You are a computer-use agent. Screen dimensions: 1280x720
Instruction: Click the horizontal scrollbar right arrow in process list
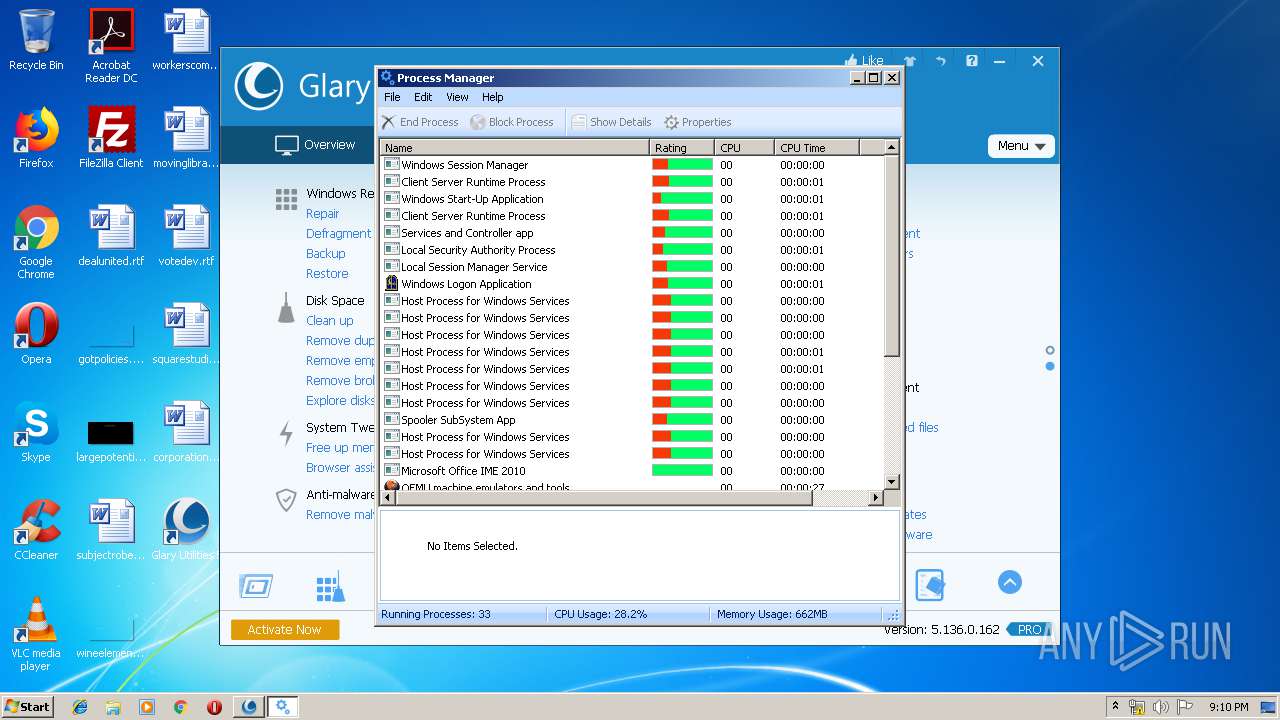tap(876, 497)
